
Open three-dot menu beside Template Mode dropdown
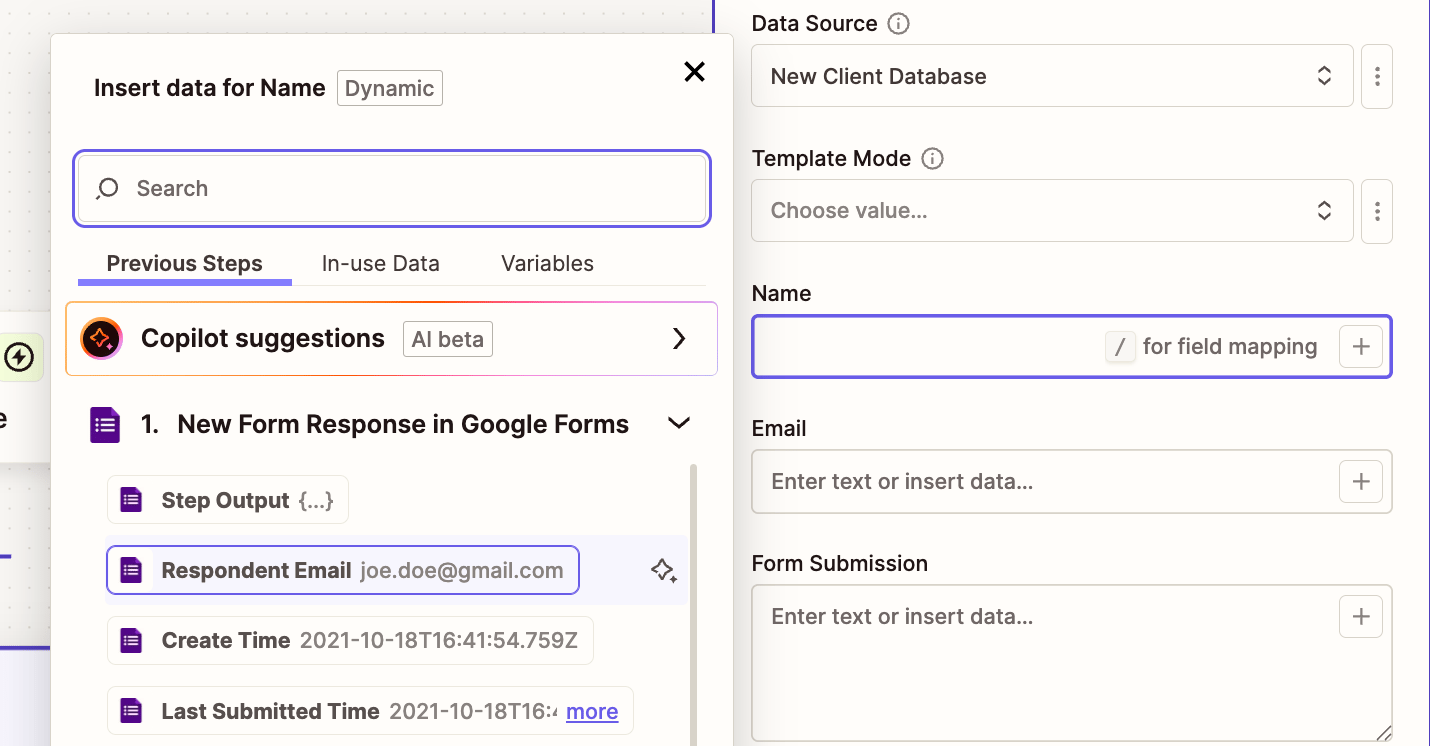click(x=1377, y=211)
